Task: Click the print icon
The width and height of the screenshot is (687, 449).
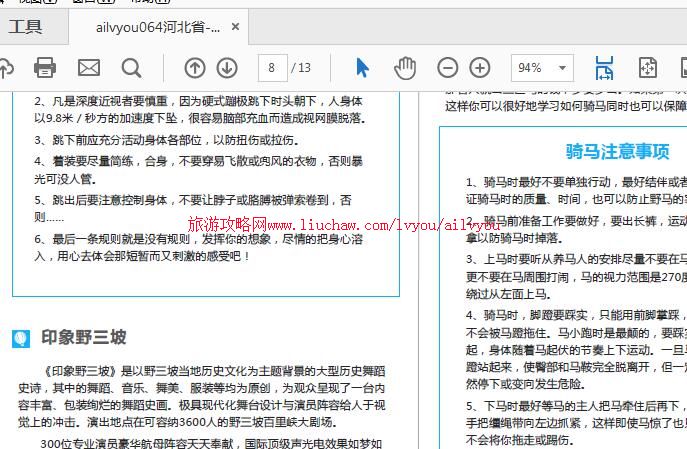Action: 45,68
